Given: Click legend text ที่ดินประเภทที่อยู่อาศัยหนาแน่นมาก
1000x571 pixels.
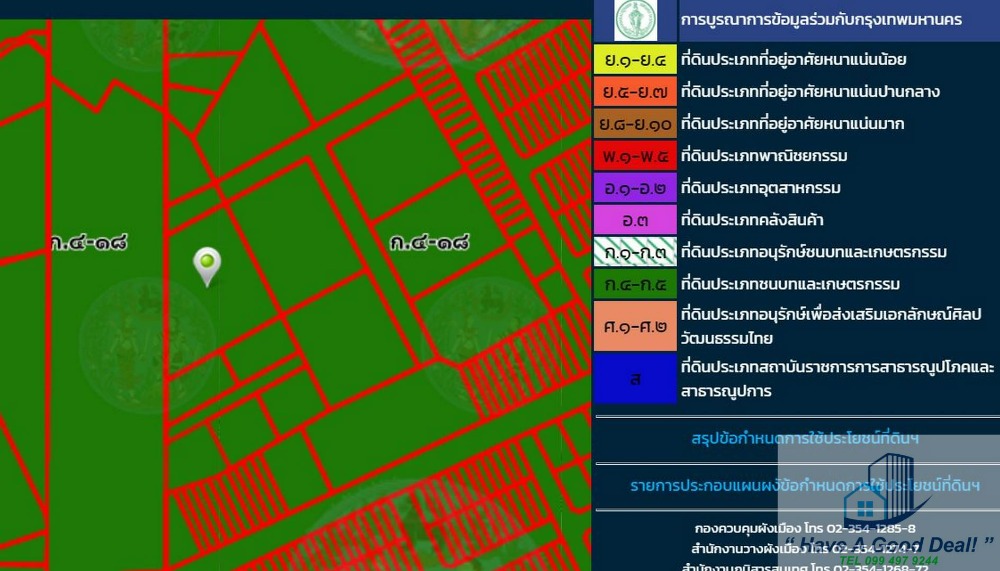Looking at the screenshot, I should click(x=792, y=123).
